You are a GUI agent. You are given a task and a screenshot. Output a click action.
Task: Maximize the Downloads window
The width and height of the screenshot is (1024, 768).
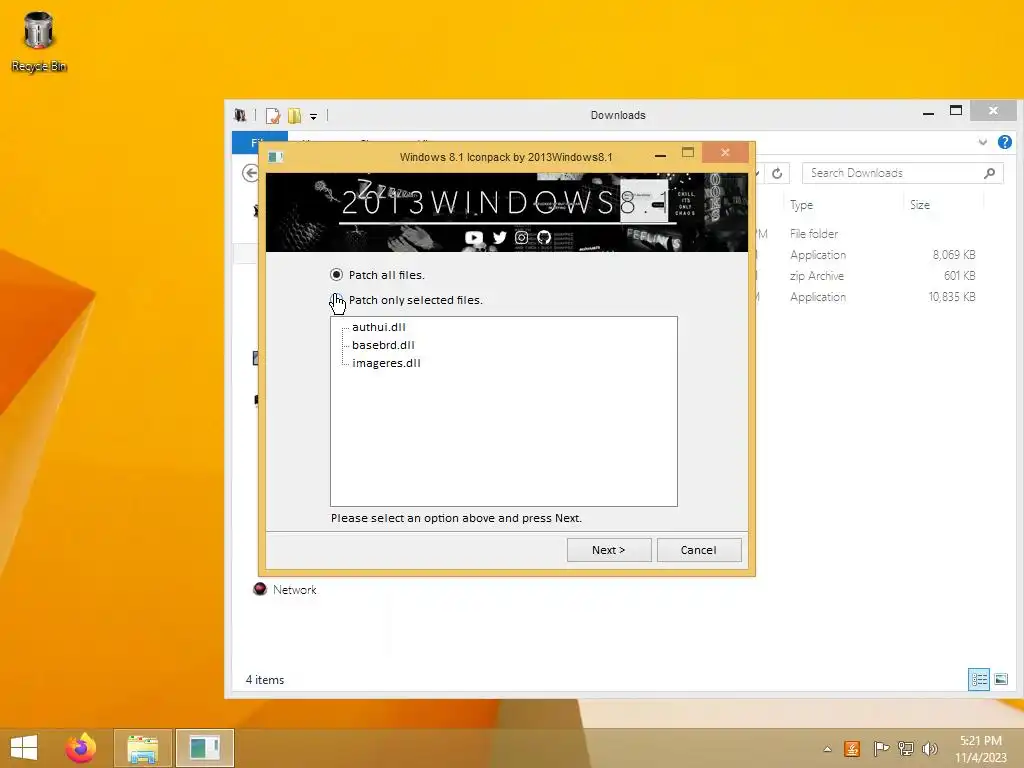point(955,111)
